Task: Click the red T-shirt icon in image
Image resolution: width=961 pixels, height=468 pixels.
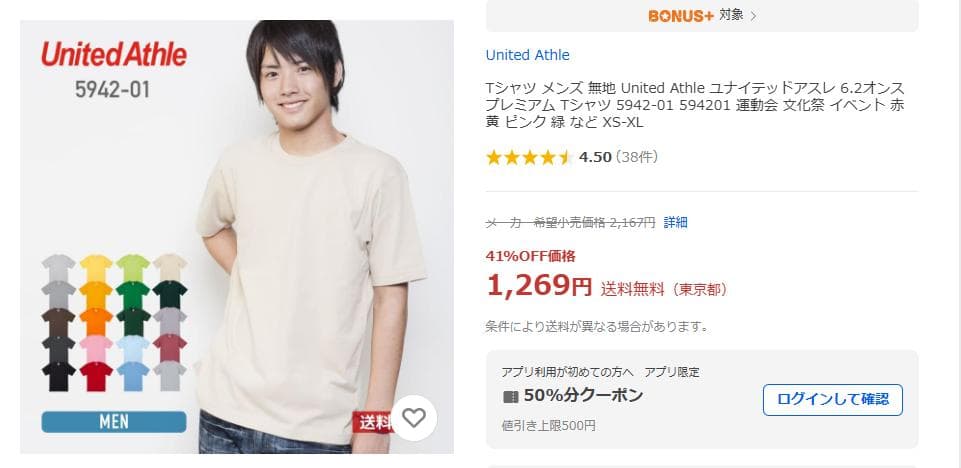Action: point(96,376)
